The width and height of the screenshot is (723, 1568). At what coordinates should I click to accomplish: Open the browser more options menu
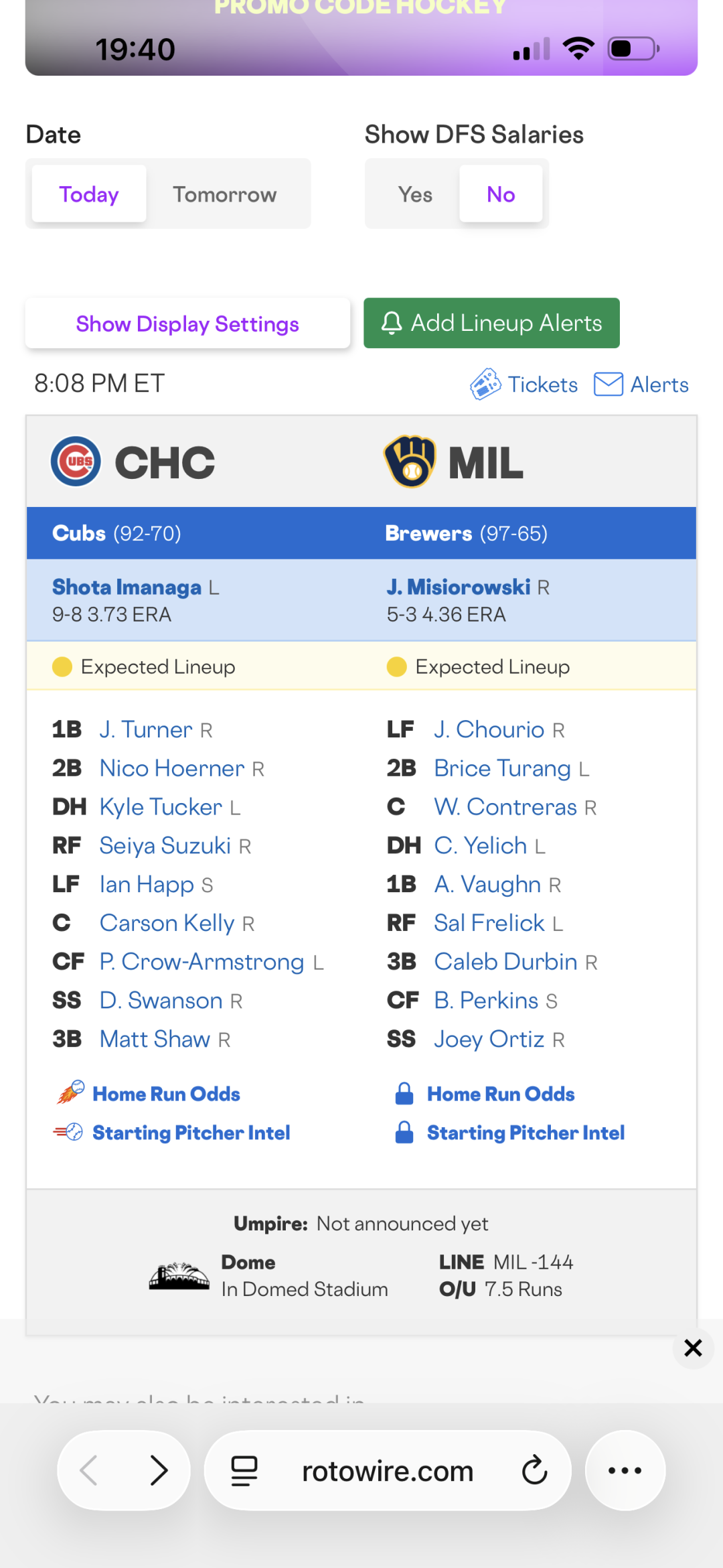point(625,1471)
